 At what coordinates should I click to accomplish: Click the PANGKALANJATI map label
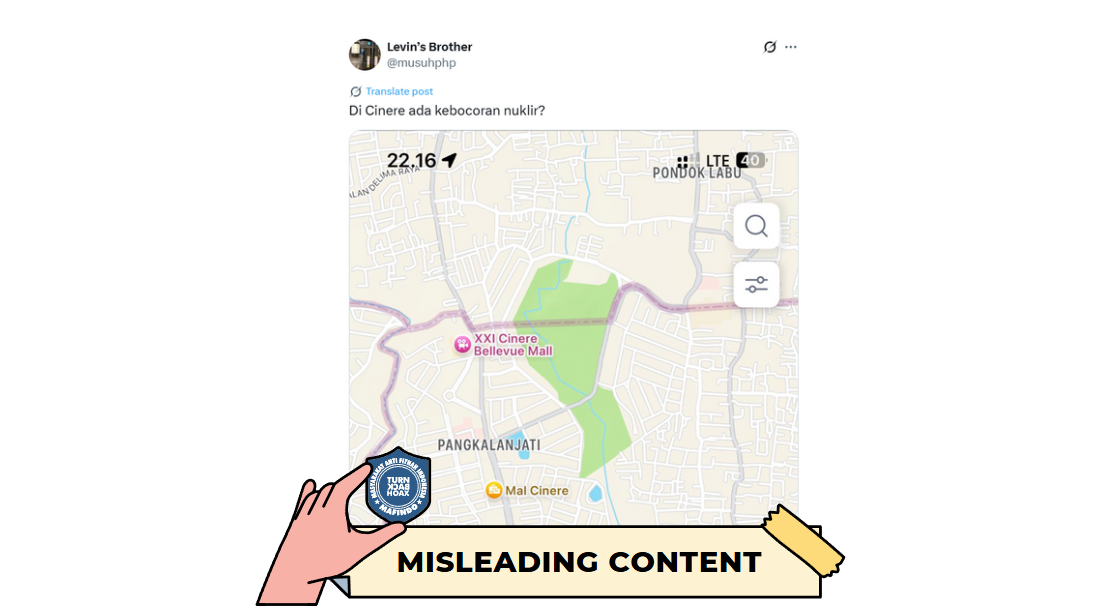click(x=489, y=445)
